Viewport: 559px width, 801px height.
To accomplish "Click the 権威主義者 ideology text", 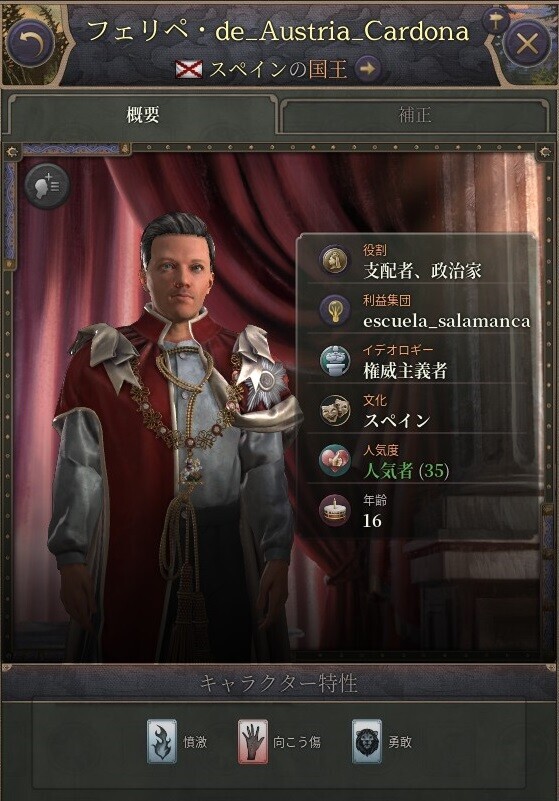I will point(405,371).
